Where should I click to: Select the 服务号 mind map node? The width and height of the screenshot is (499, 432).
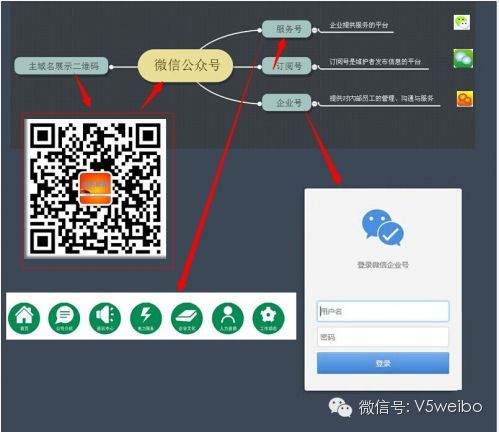click(x=287, y=29)
